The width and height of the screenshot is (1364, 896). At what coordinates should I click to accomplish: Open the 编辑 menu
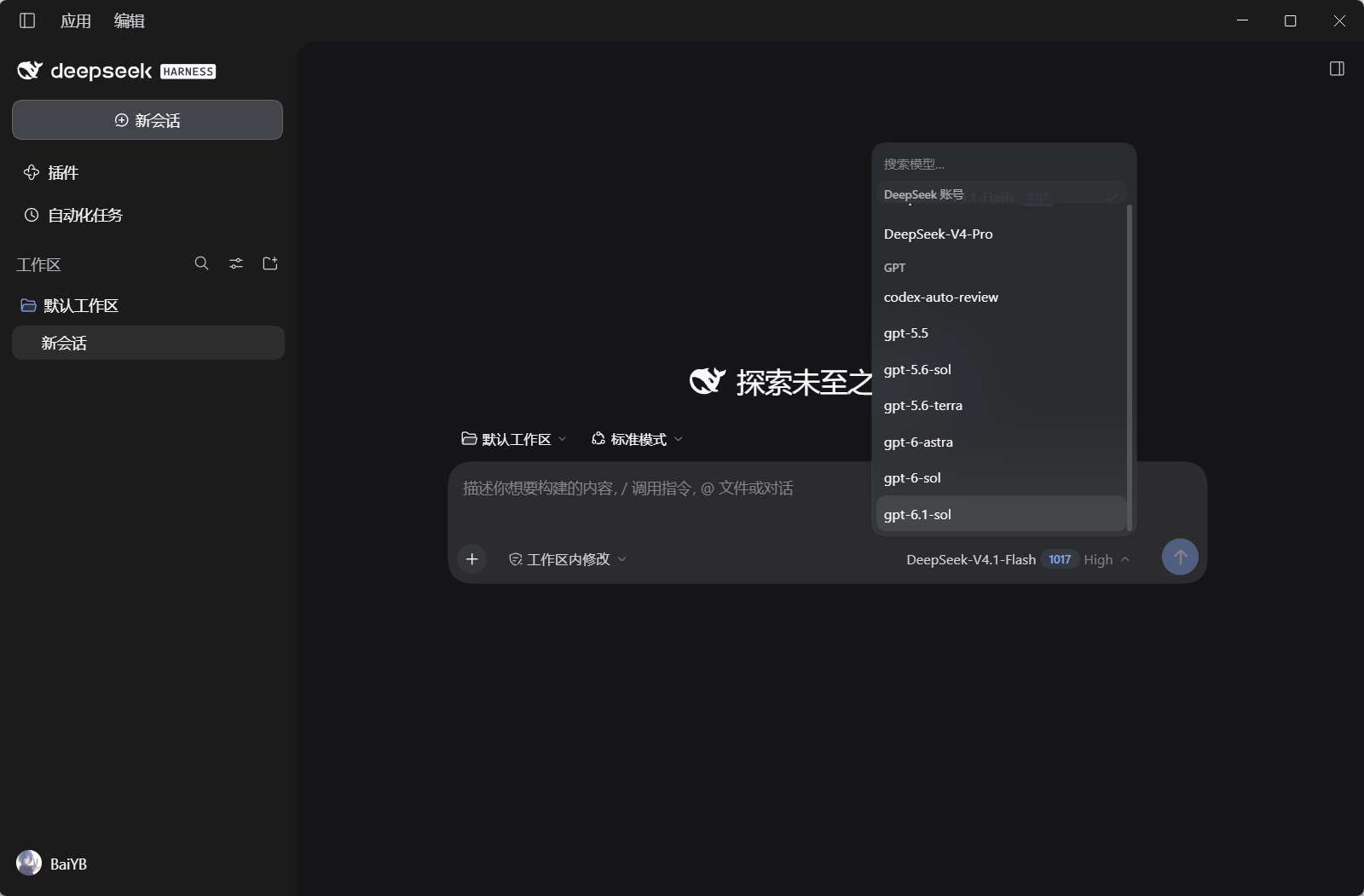(x=130, y=20)
